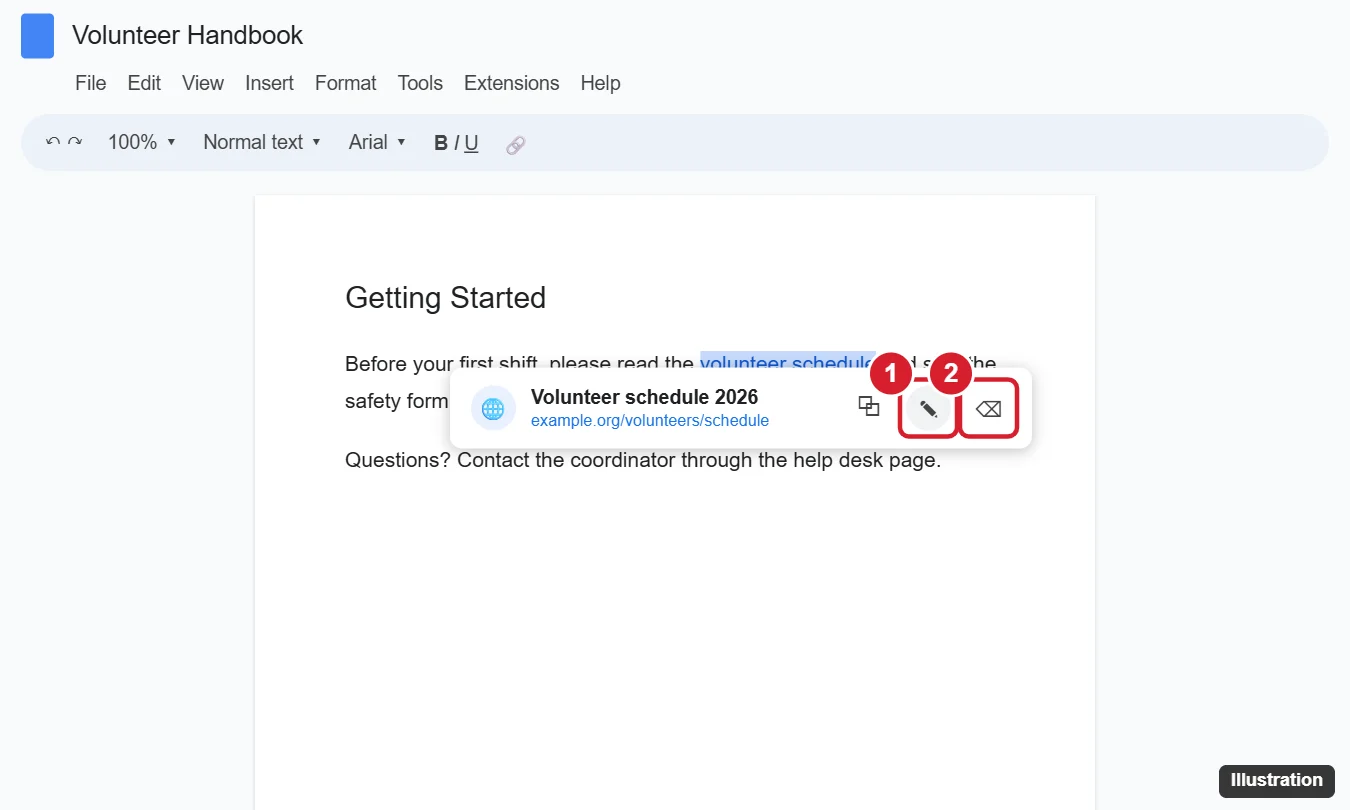Copy the link from the link preview

[869, 406]
